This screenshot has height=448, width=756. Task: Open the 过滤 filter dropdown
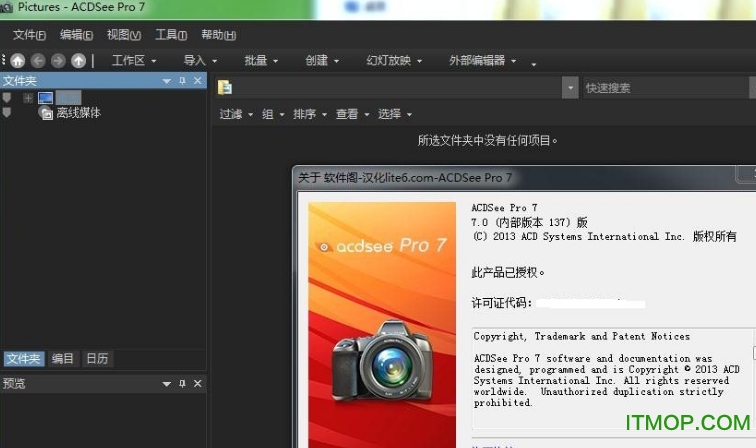236,114
